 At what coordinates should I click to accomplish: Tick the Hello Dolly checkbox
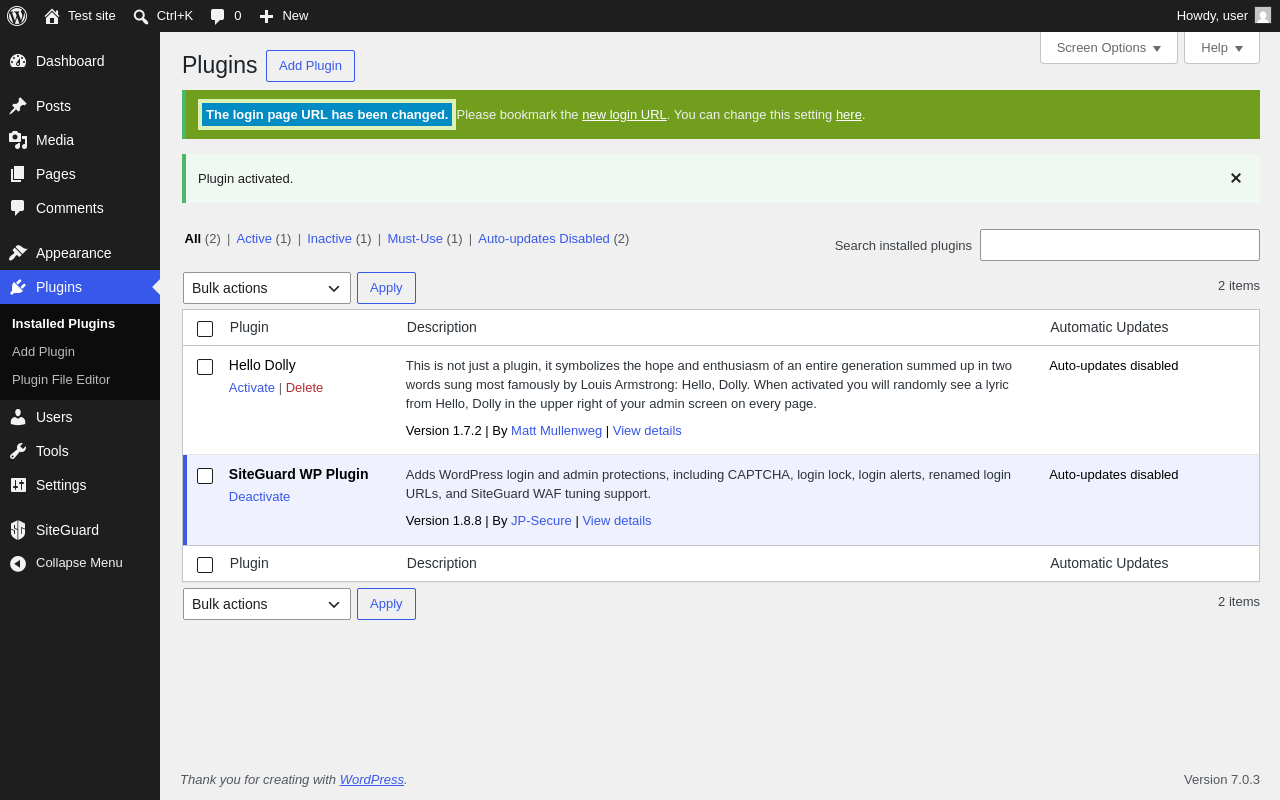click(205, 367)
